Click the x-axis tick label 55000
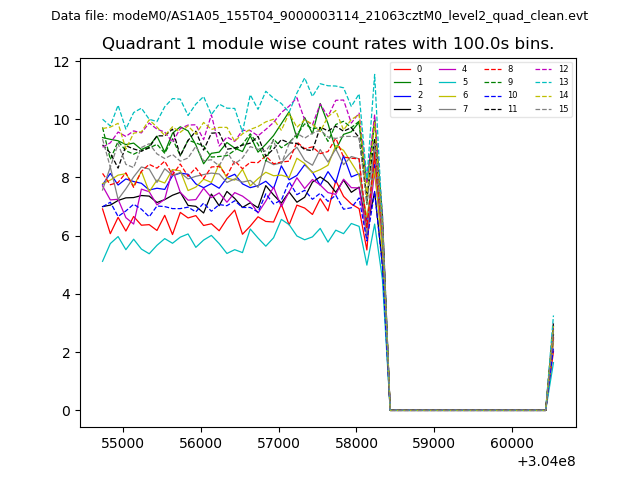Screen dimensions: 640x480 pyautogui.click(x=124, y=441)
